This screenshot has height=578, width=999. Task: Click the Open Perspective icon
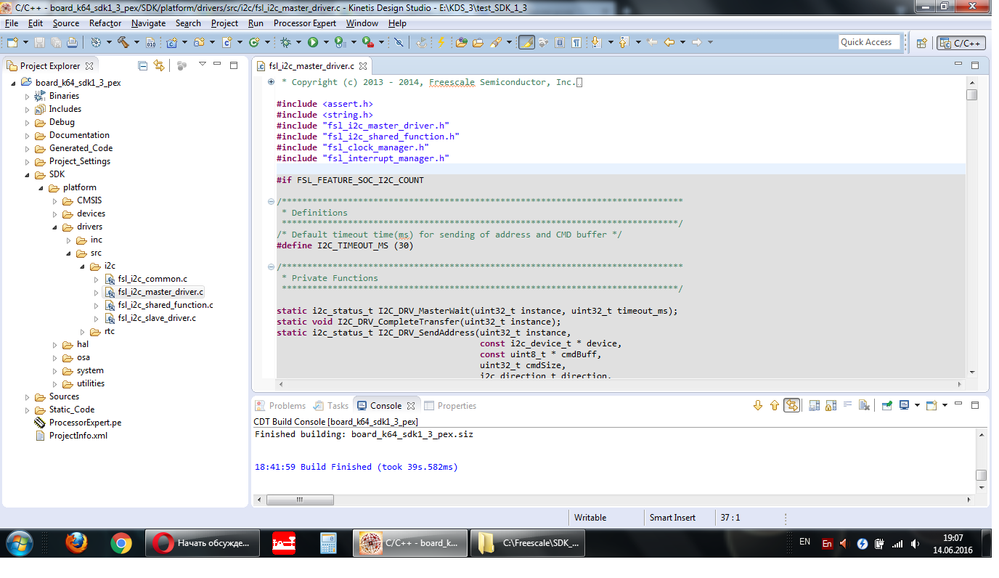coord(921,43)
